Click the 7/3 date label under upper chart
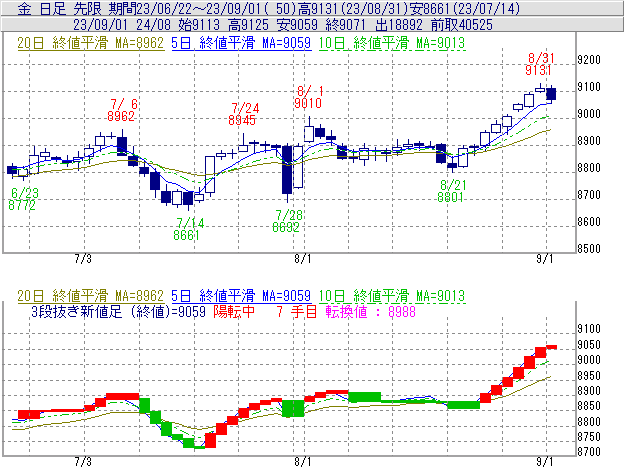 [83, 259]
